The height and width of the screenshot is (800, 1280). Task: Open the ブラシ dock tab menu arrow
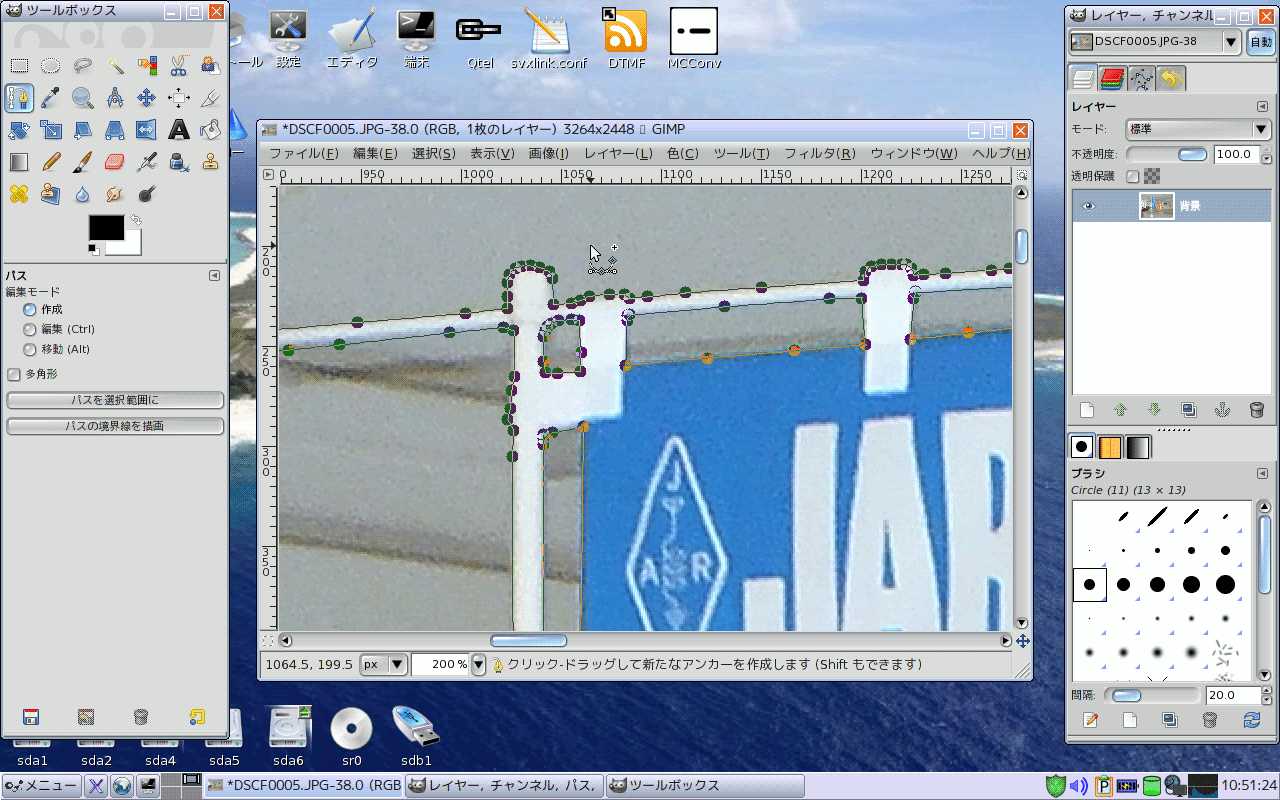(x=1262, y=473)
